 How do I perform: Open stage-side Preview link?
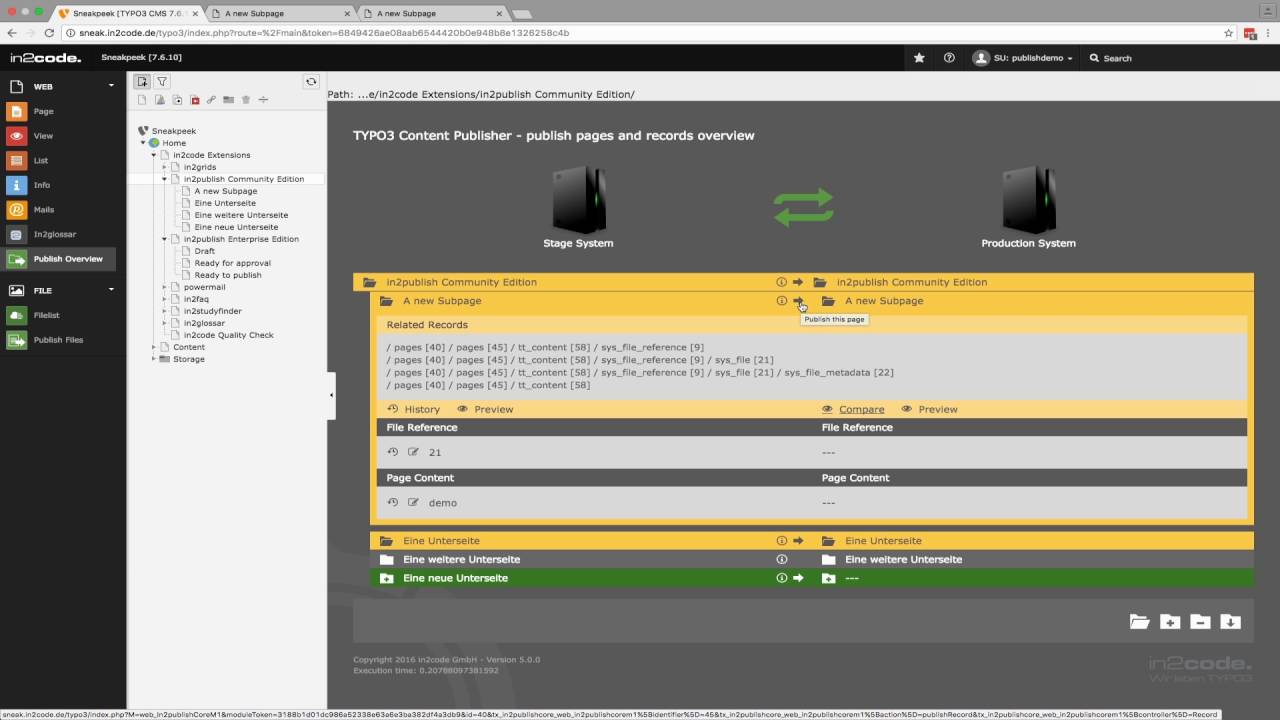tap(485, 409)
